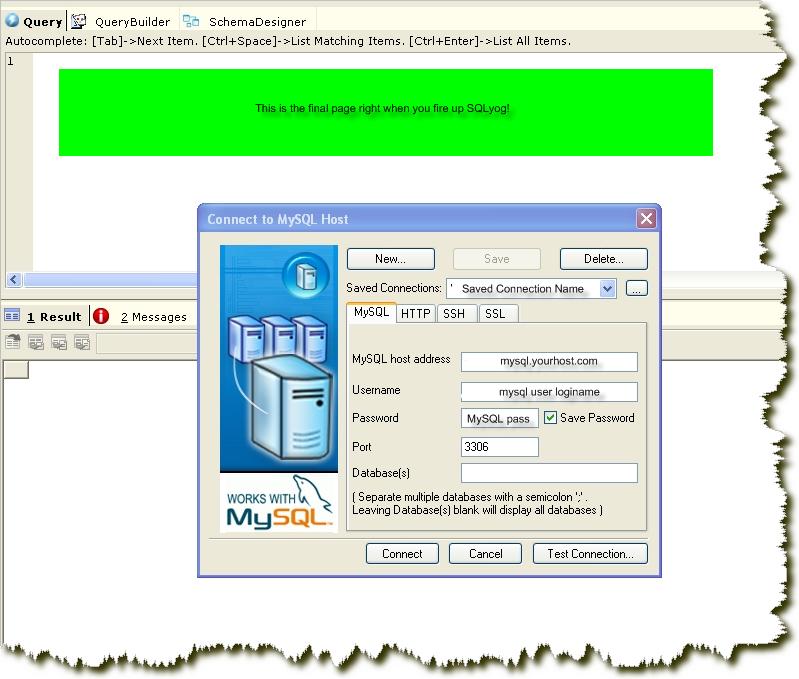Click the round server icon in dialog banner
This screenshot has height=679, width=799.
307,275
